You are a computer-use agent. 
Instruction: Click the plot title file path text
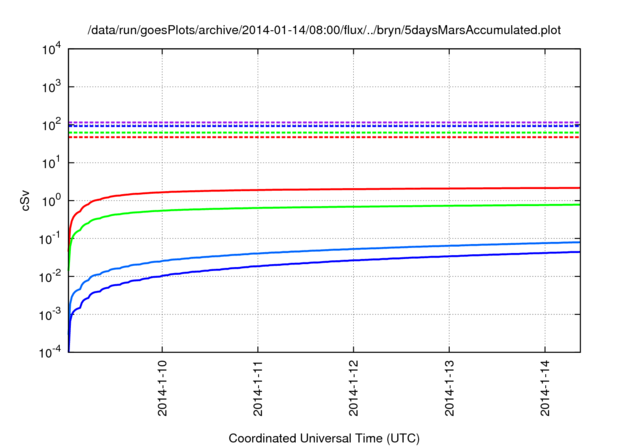click(324, 30)
